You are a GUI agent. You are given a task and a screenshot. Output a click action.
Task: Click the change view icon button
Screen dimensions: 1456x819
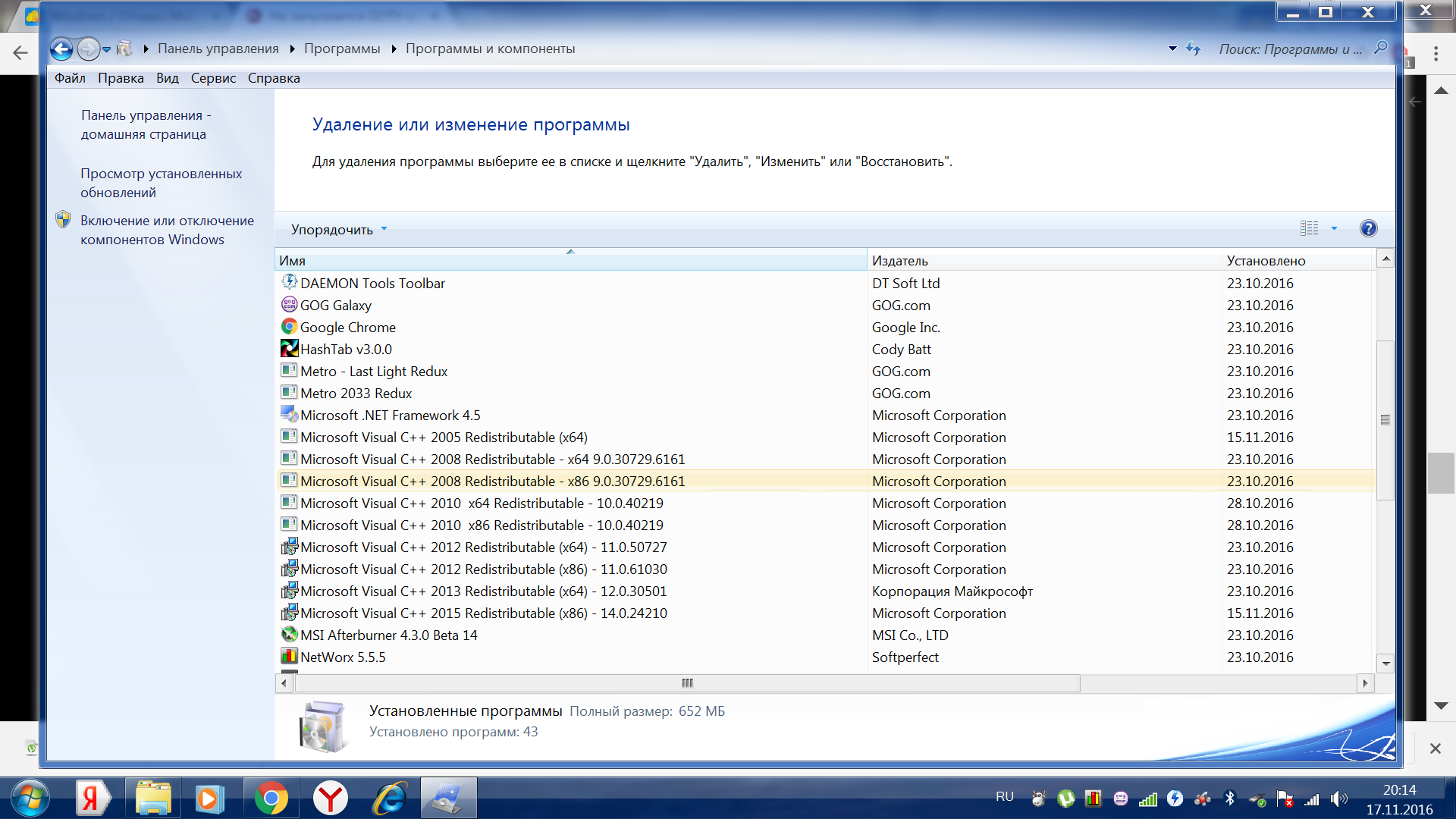pyautogui.click(x=1310, y=228)
